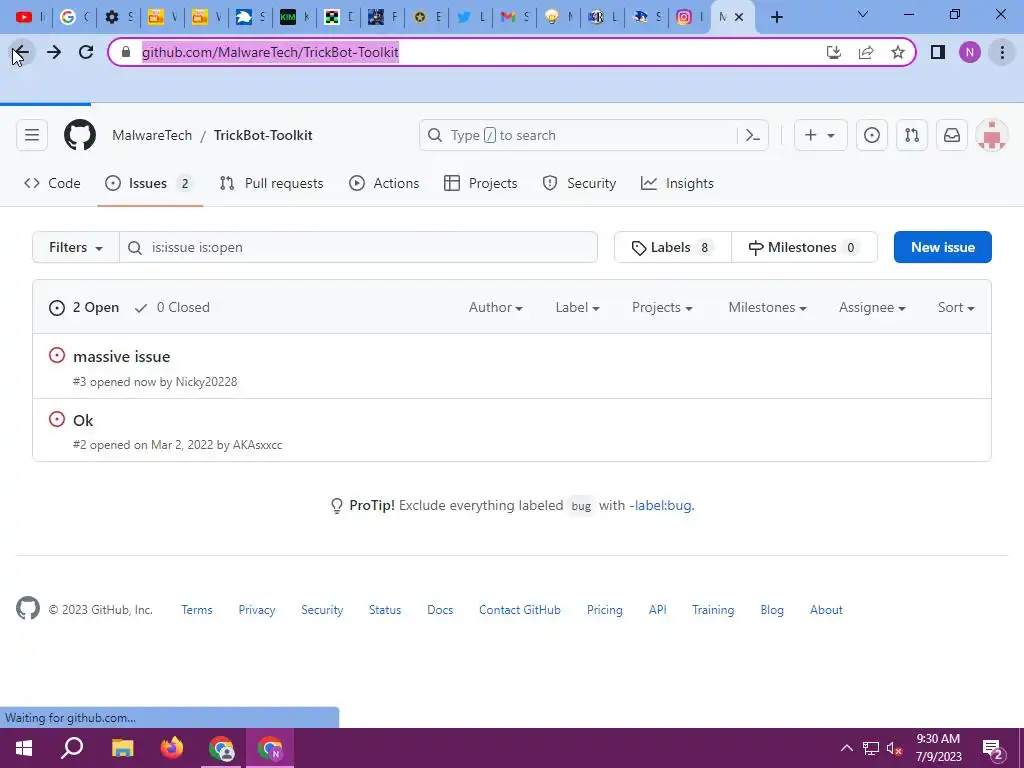Select the Issues tab
This screenshot has height=768, width=1024.
[x=150, y=184]
